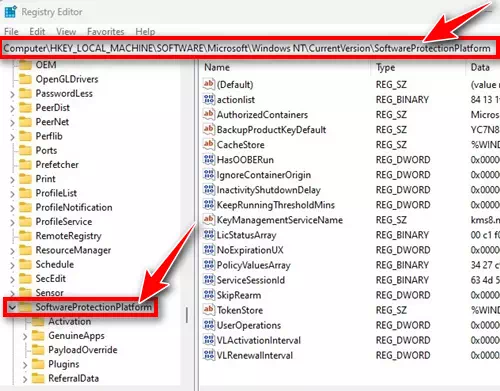The image size is (500, 391).
Task: Select the PolicyValuesArray binary icon
Action: [209, 264]
